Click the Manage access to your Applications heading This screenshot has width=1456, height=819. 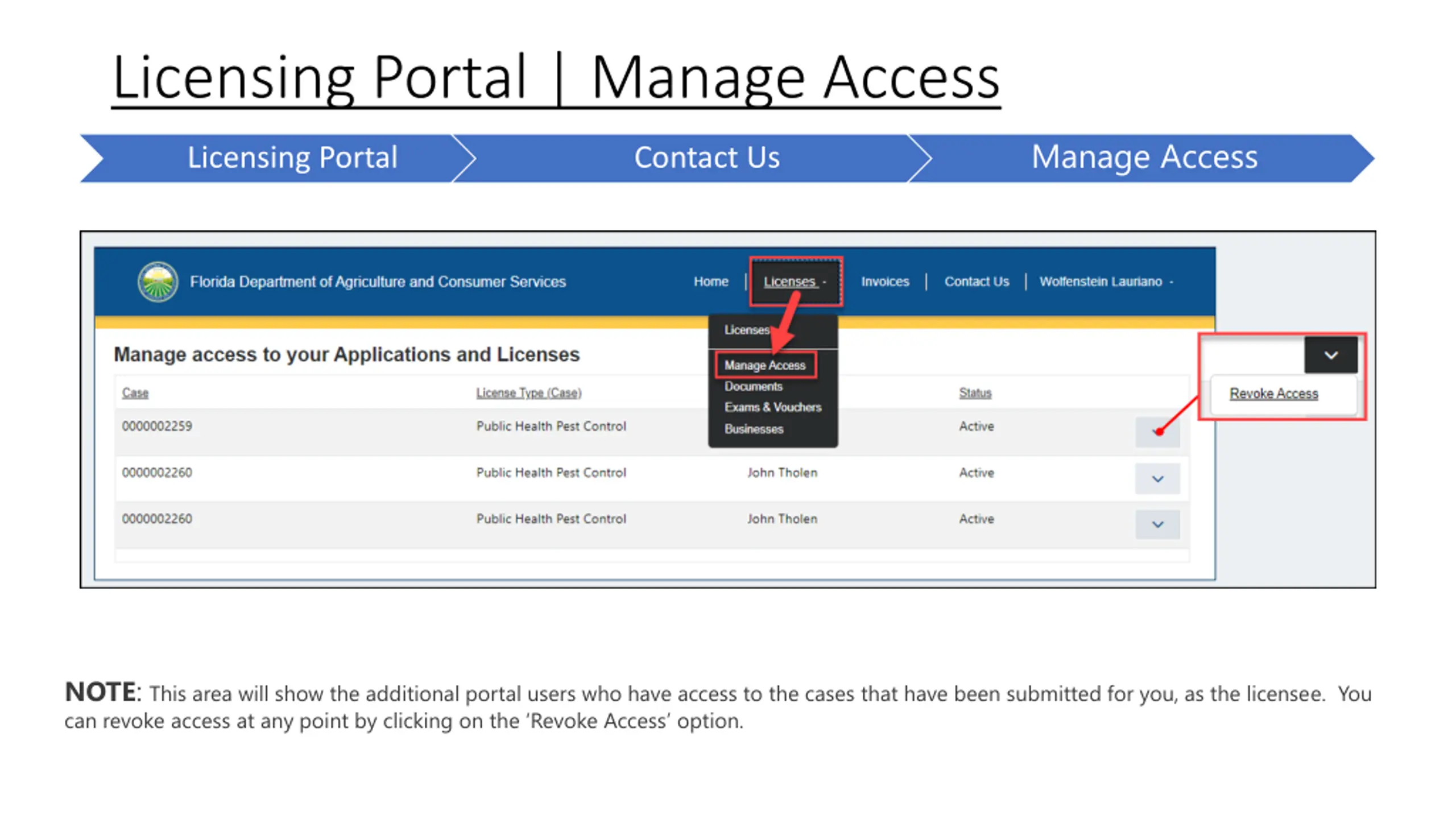[346, 354]
